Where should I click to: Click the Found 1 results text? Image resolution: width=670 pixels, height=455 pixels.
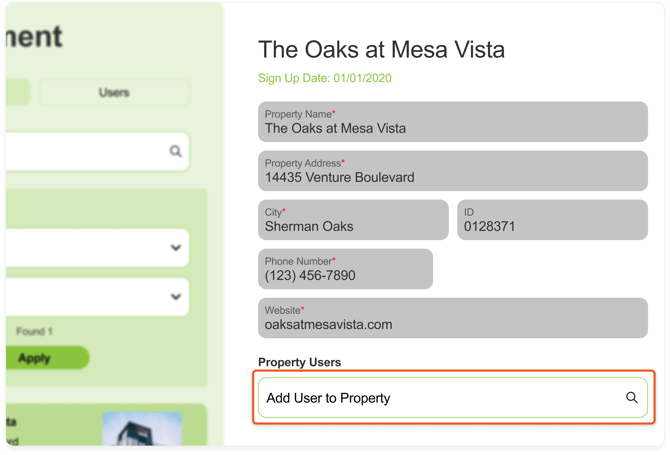[34, 331]
